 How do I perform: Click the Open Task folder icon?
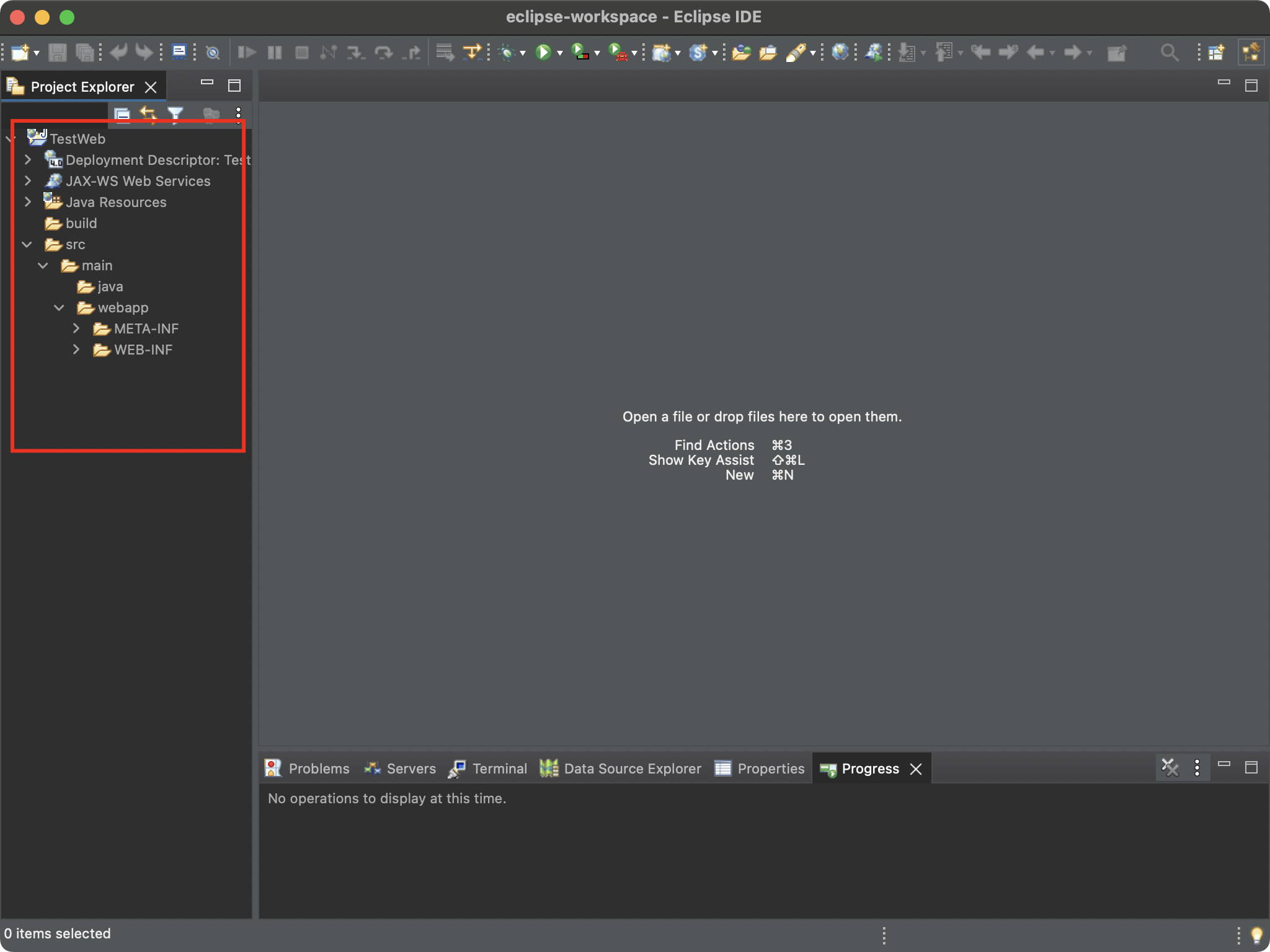pos(768,53)
